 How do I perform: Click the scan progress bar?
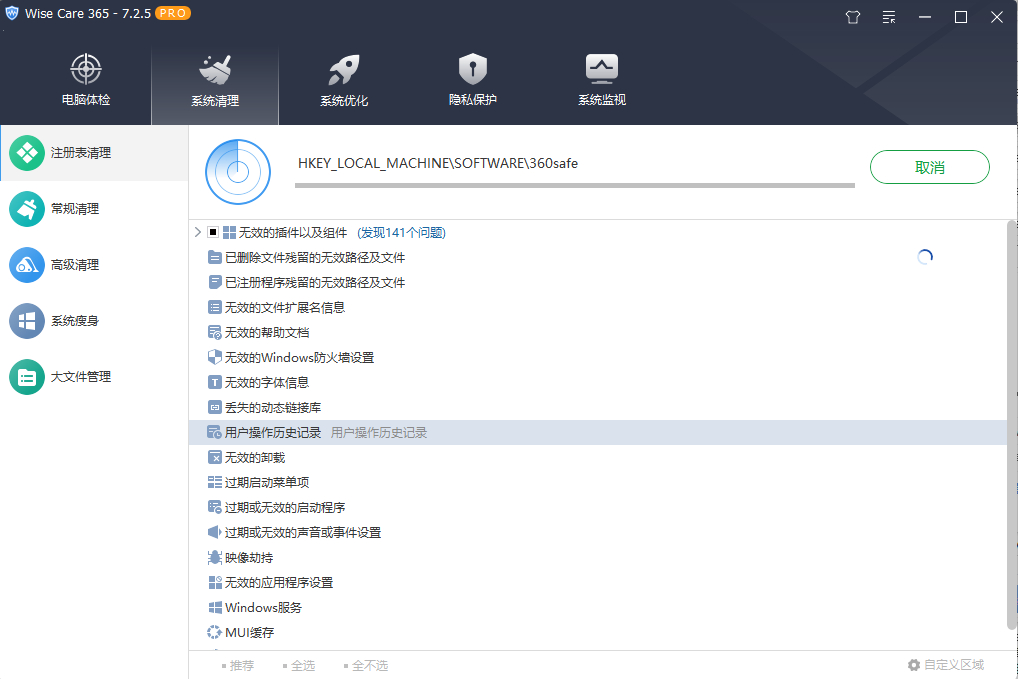(575, 186)
